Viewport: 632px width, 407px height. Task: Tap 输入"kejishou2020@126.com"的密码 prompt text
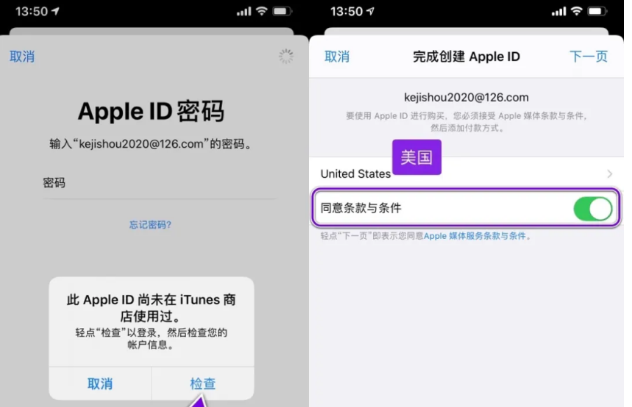click(151, 144)
